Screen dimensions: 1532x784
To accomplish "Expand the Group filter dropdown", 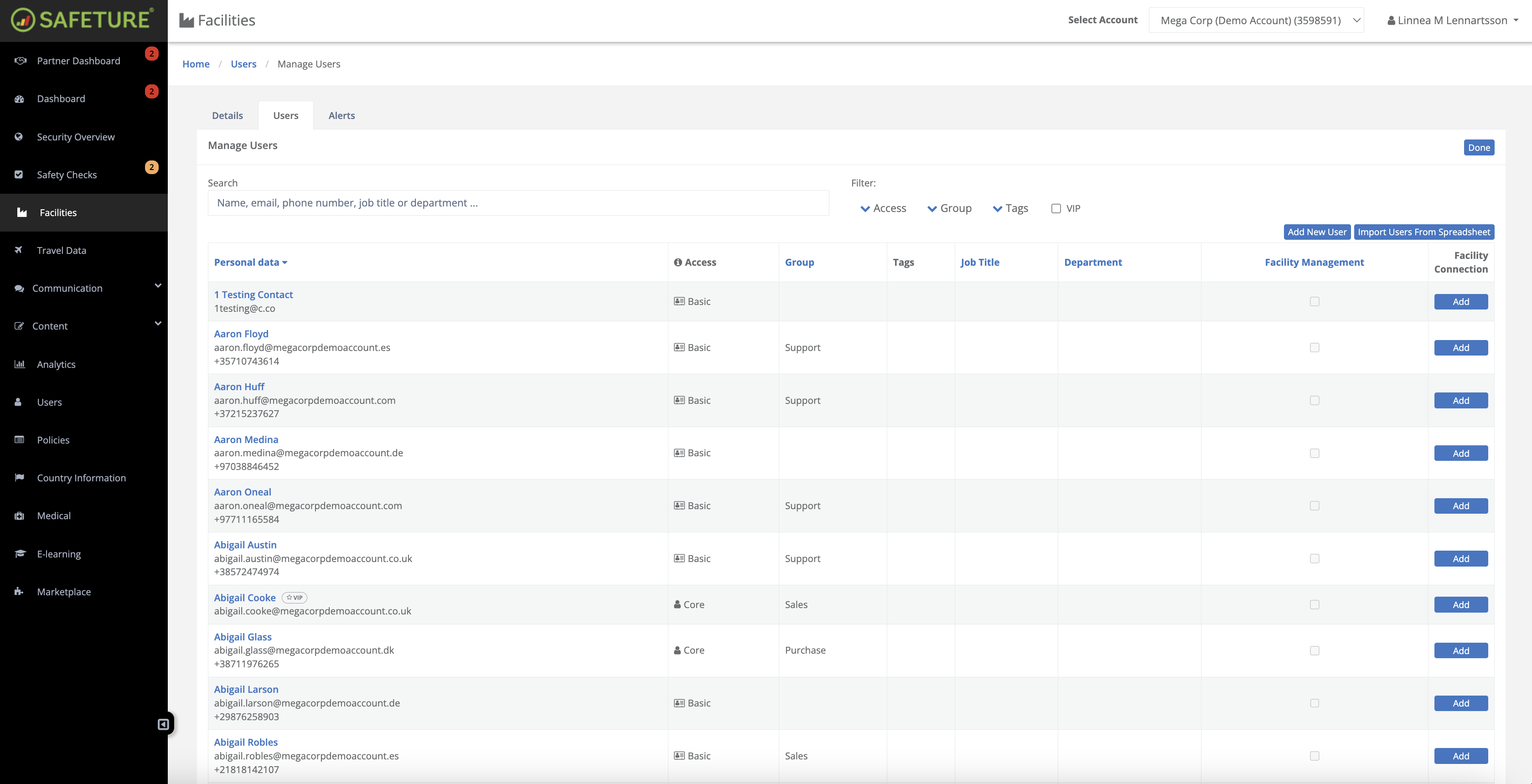I will [949, 209].
